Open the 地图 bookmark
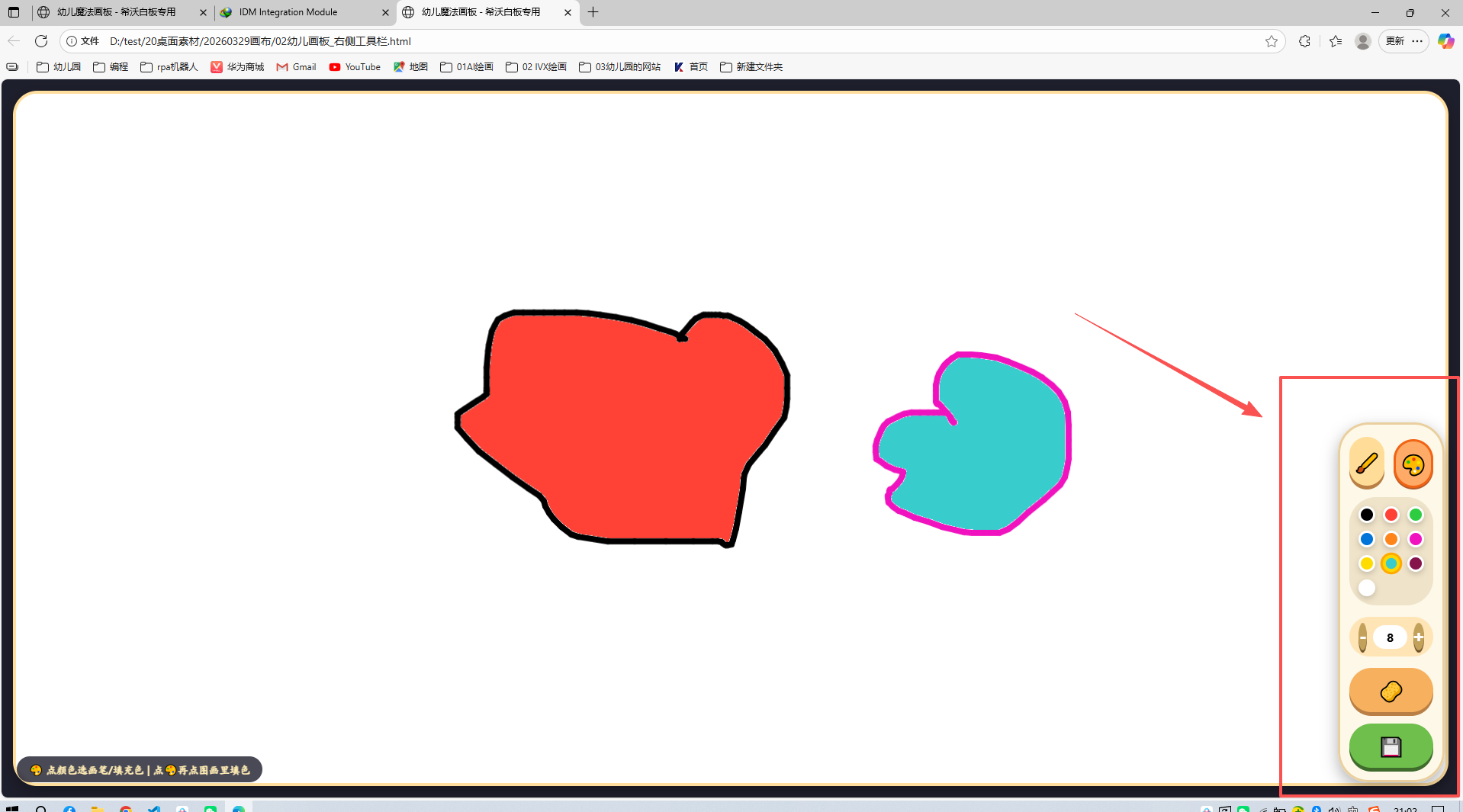 pos(410,67)
